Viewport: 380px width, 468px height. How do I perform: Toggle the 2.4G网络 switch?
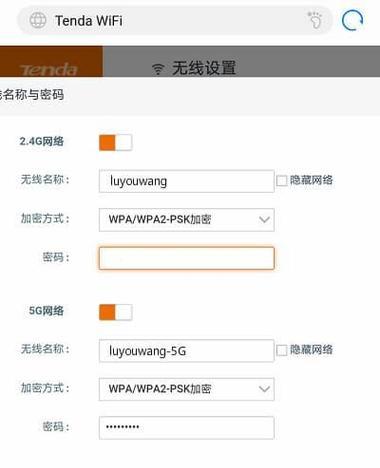click(x=115, y=142)
